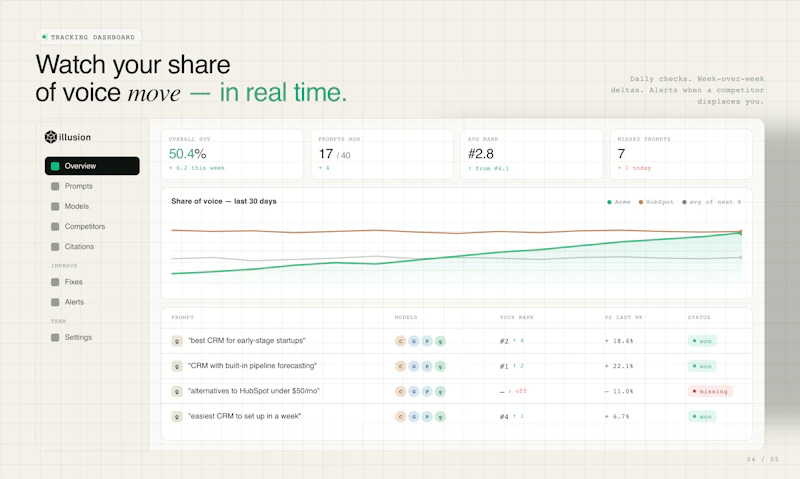The height and width of the screenshot is (479, 800).
Task: Click the blue G model icon in "best CRM for early-stage startups" row
Action: 414,341
